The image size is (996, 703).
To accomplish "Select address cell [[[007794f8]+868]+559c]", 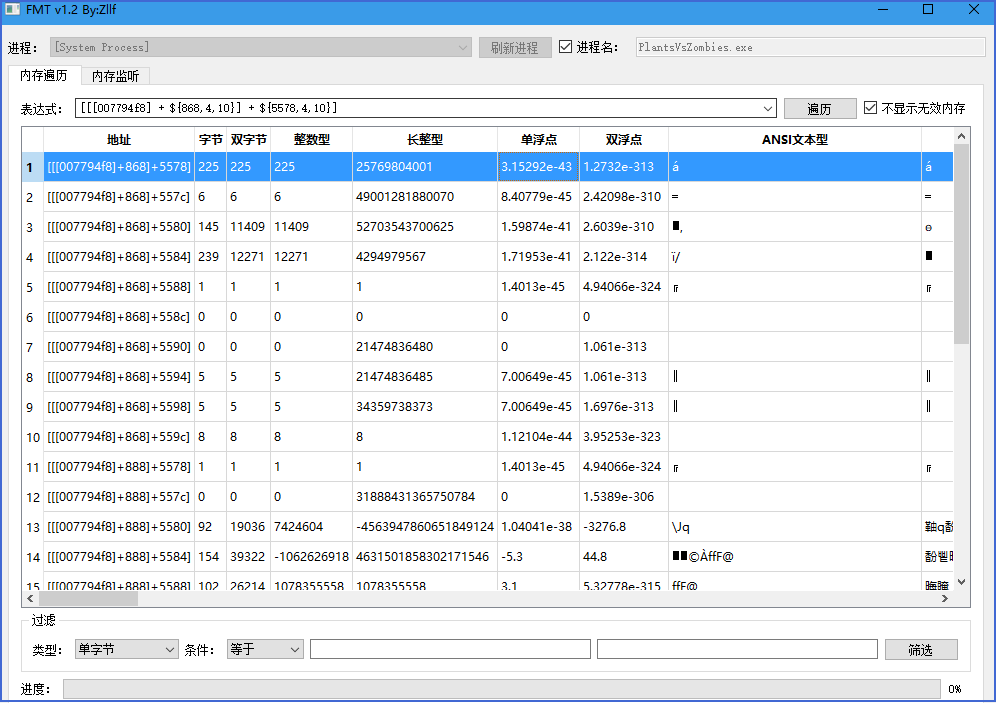I will [x=119, y=437].
